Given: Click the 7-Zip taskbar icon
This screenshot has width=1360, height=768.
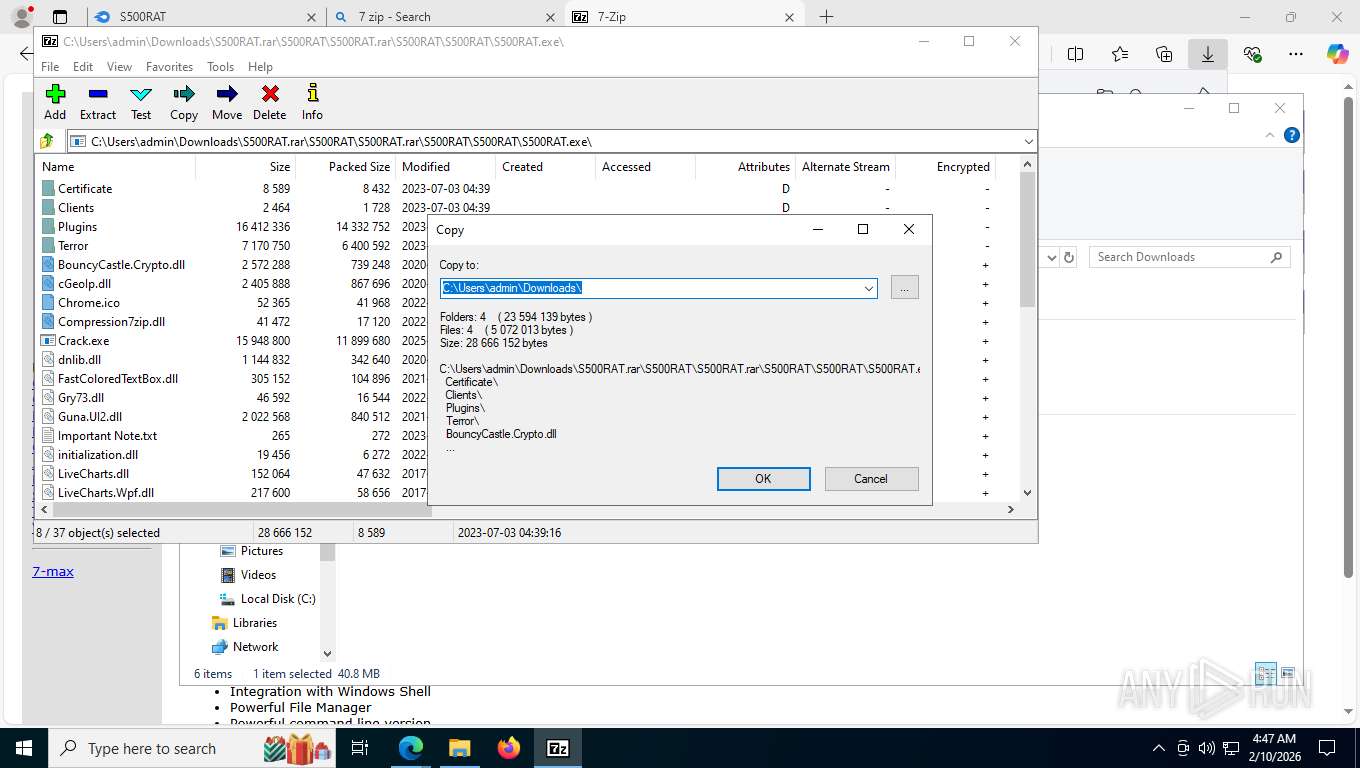Looking at the screenshot, I should (558, 748).
